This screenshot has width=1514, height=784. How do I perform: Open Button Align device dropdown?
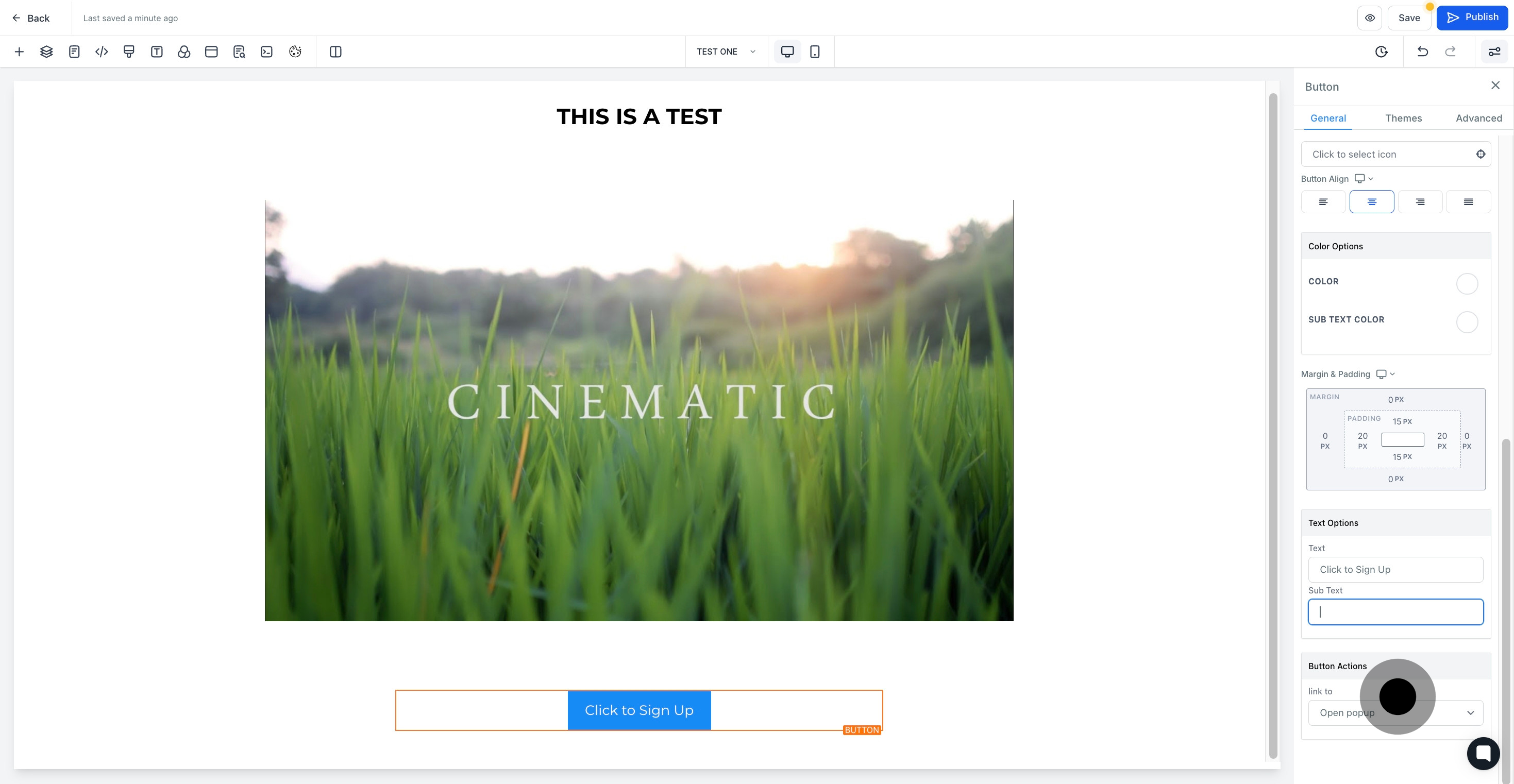point(1364,179)
